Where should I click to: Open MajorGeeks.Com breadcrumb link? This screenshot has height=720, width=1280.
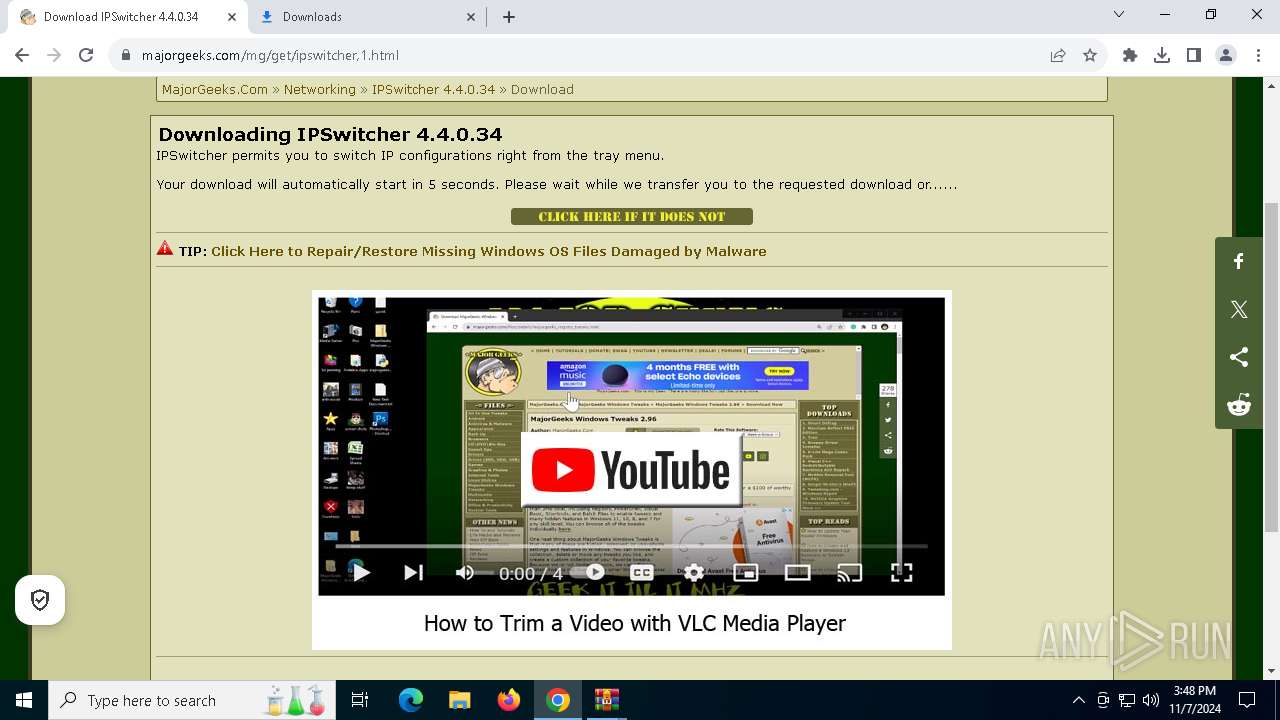click(215, 89)
